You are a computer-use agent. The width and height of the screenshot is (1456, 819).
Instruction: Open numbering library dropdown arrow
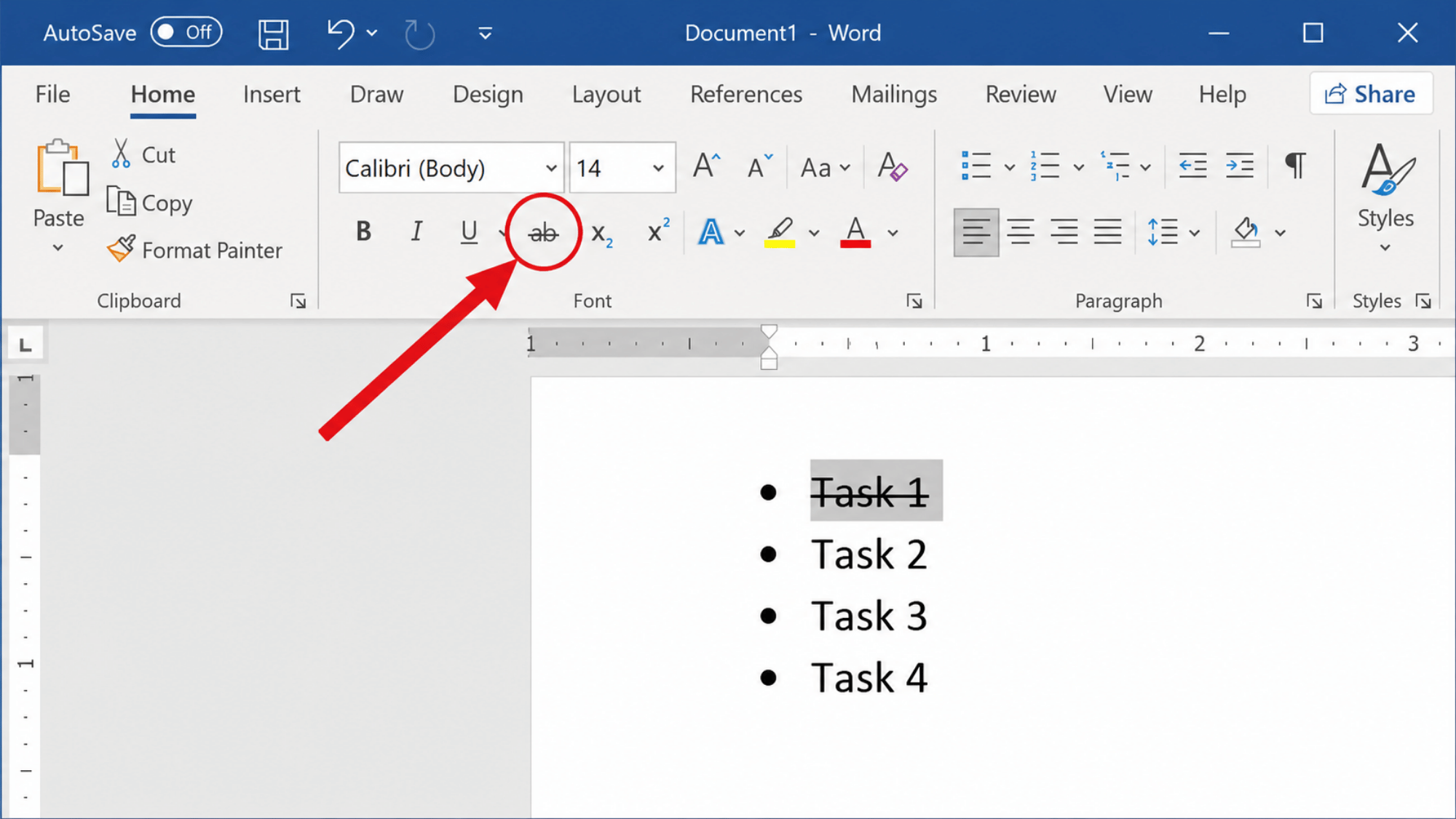(1078, 167)
